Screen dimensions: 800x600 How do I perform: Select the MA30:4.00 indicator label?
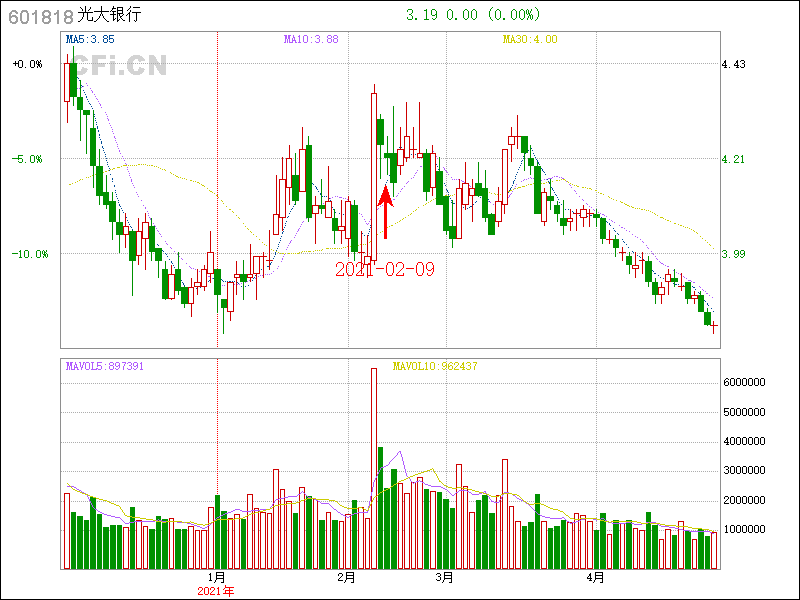(x=530, y=39)
